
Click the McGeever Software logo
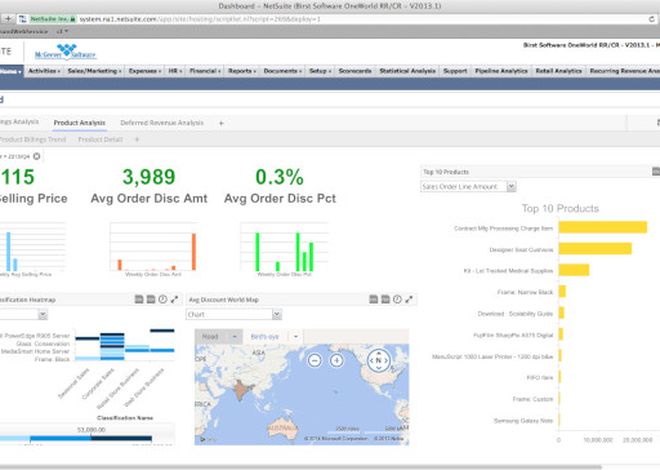coord(65,52)
